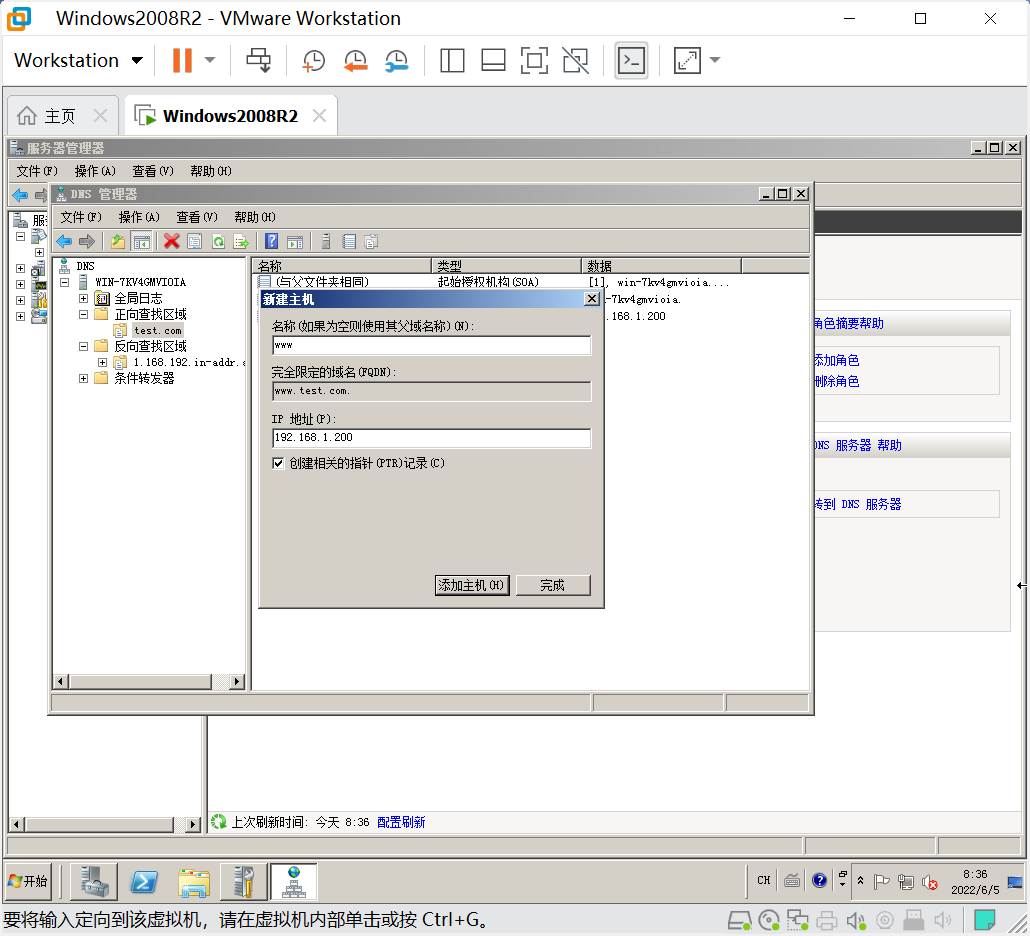Image resolution: width=1030 pixels, height=936 pixels.
Task: Click the new server toolbar icon
Action: [326, 242]
